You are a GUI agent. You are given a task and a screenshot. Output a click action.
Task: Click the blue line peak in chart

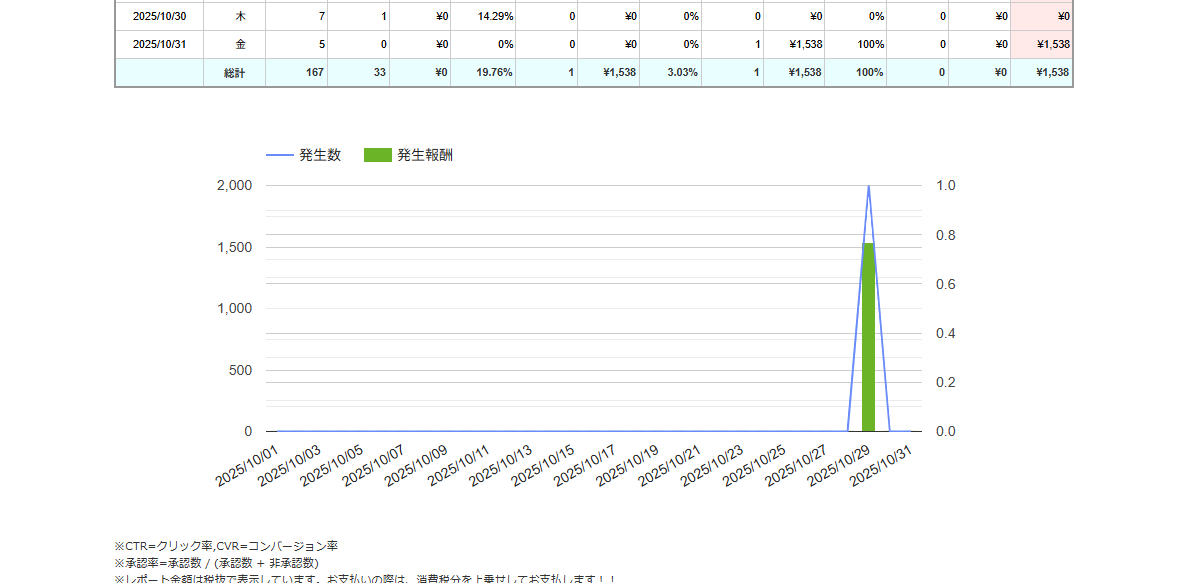coord(868,187)
